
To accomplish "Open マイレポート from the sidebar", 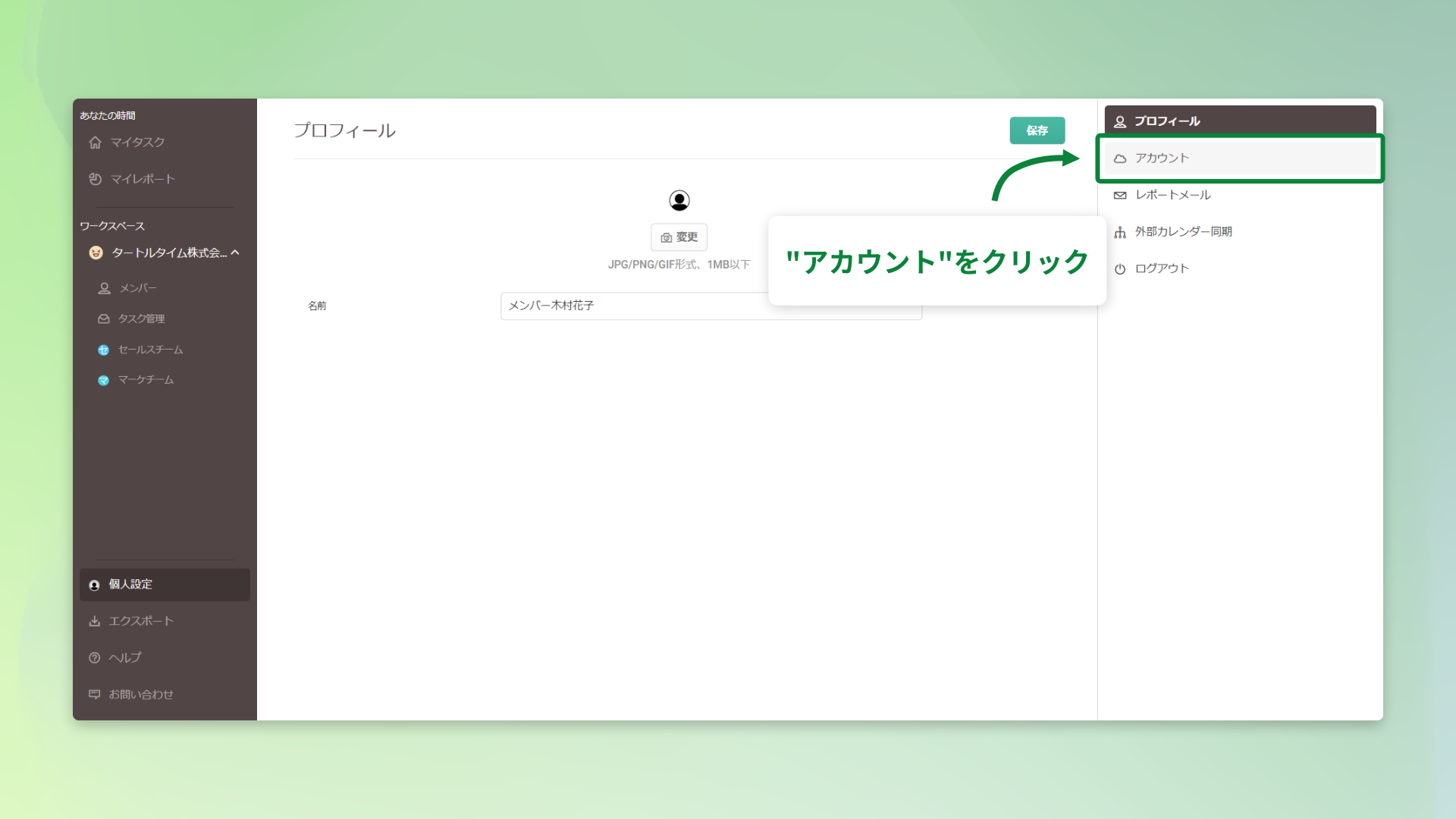I will tap(141, 179).
